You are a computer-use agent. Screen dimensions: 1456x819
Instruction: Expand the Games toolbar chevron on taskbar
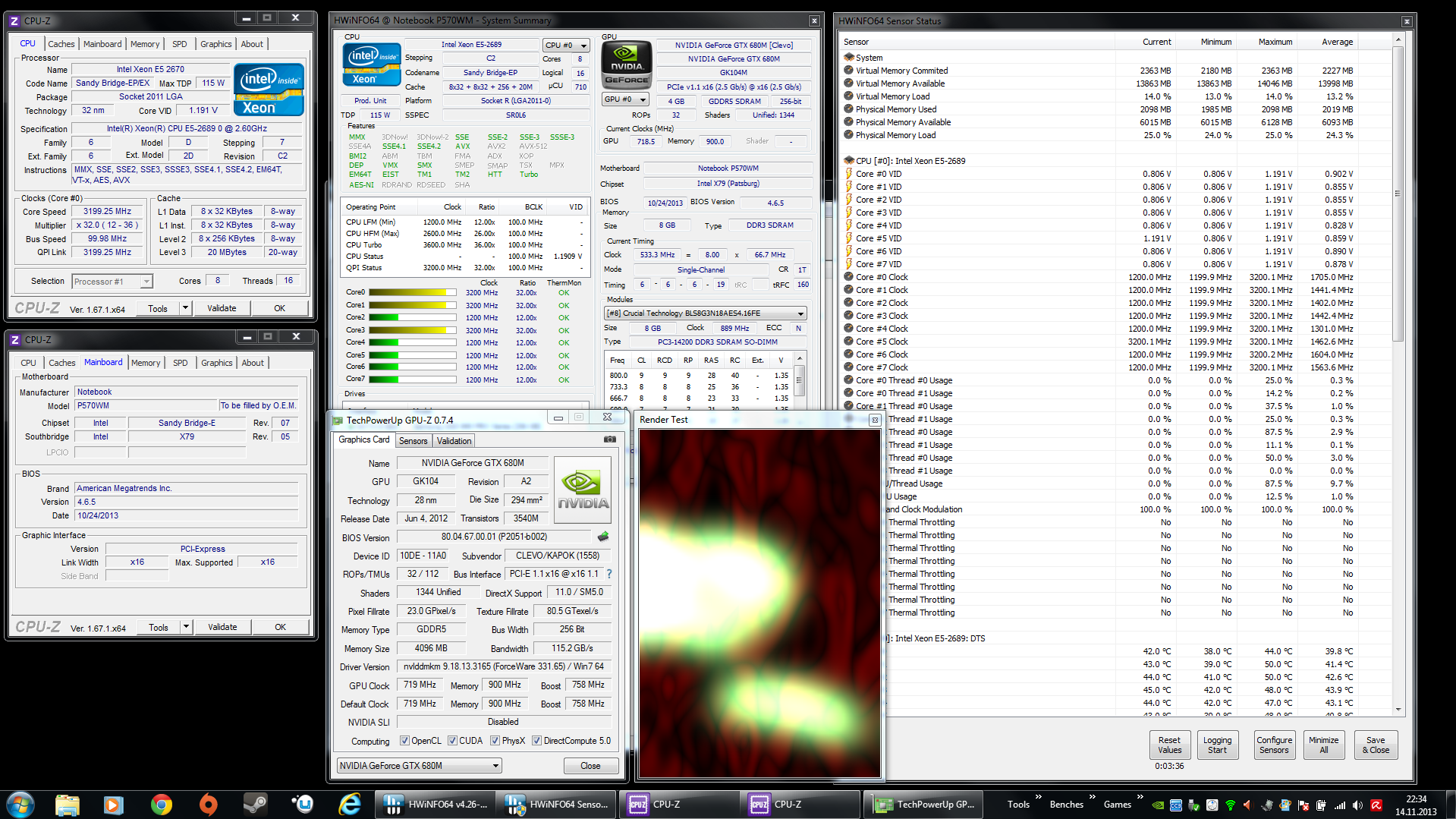click(x=1140, y=797)
